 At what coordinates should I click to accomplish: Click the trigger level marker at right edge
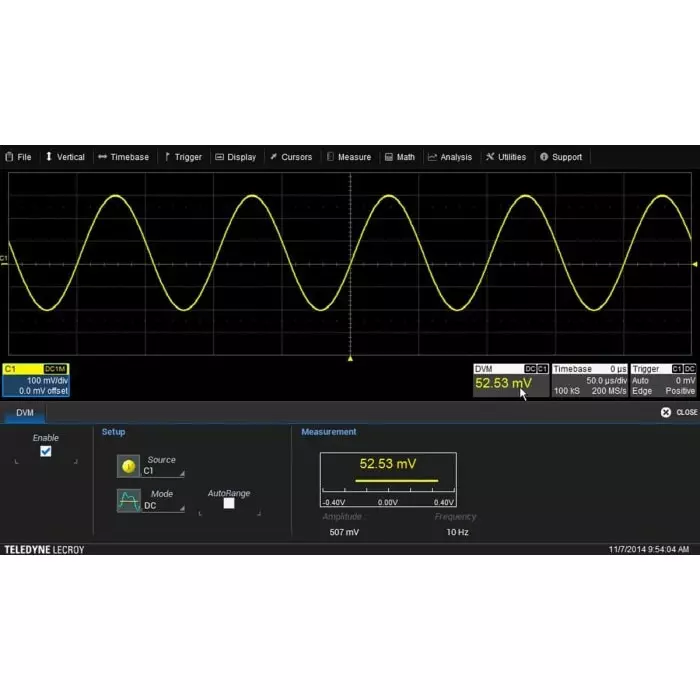(695, 264)
